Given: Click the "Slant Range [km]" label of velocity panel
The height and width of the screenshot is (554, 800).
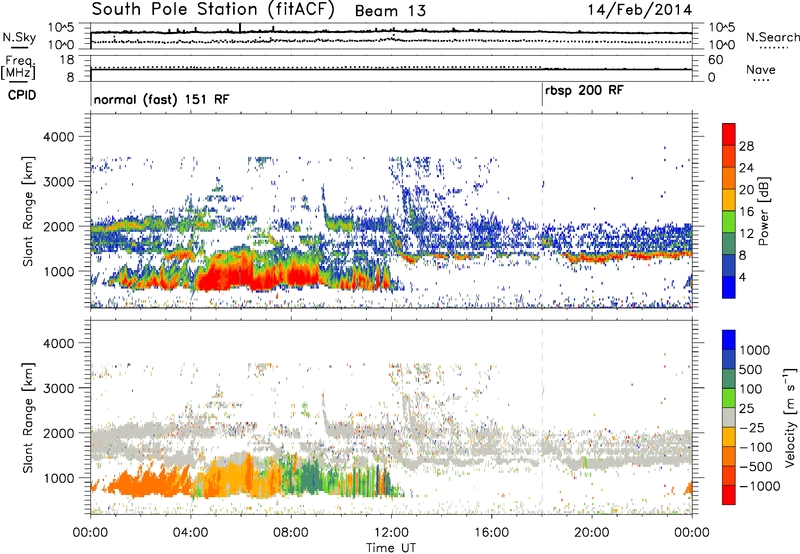Looking at the screenshot, I should tap(28, 418).
